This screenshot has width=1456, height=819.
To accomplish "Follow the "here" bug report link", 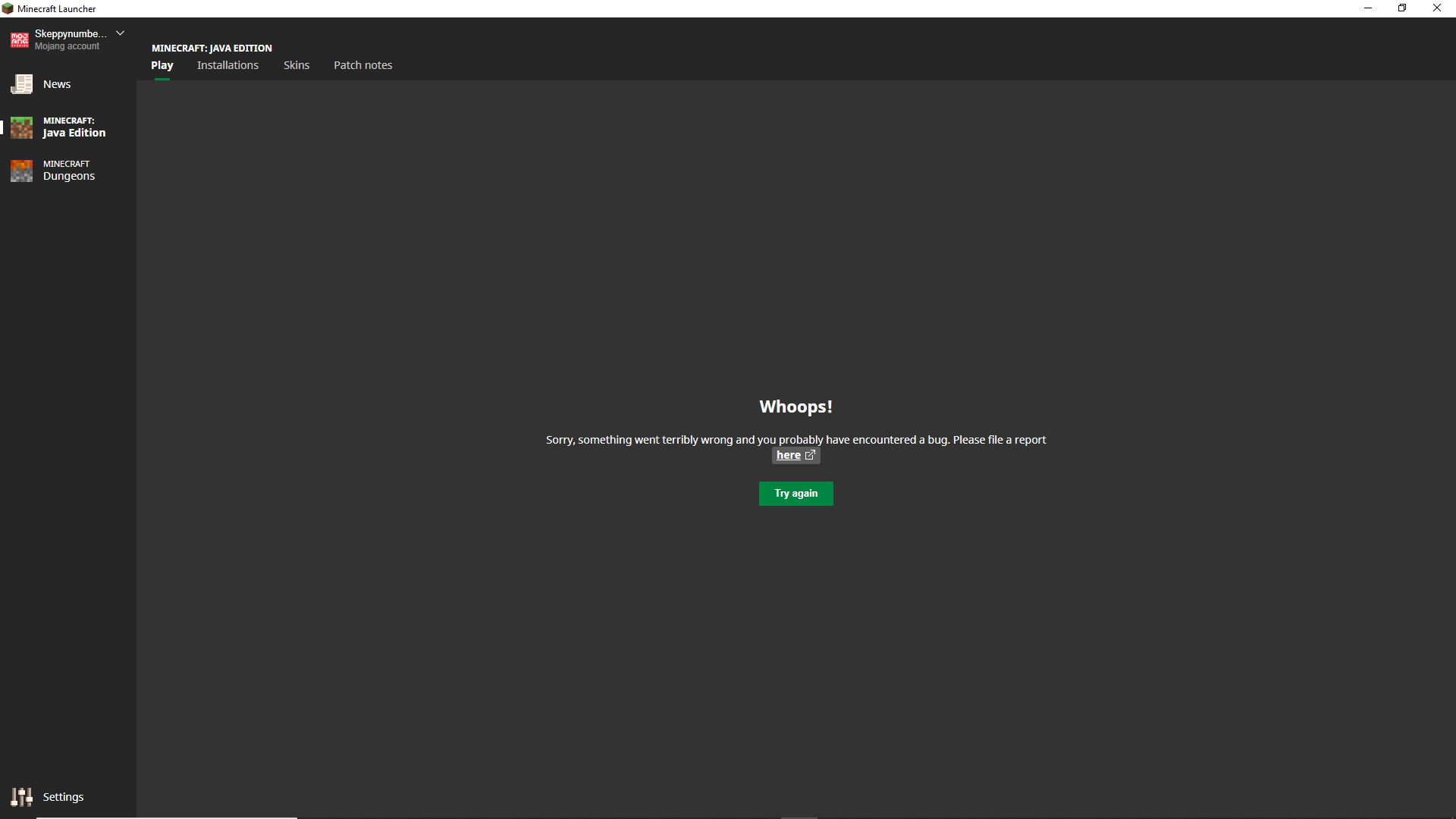I will click(788, 456).
